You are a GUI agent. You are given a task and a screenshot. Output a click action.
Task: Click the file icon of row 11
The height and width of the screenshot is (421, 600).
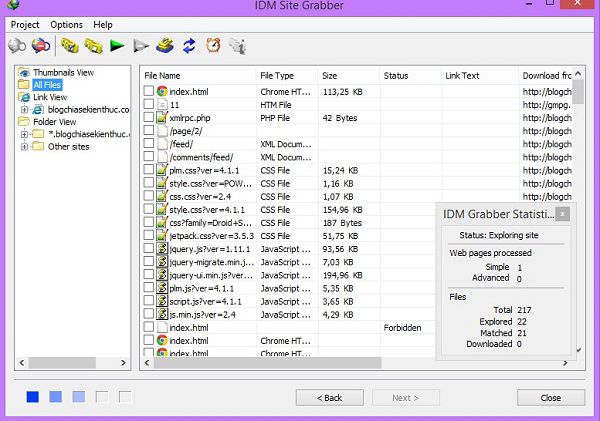pos(162,104)
